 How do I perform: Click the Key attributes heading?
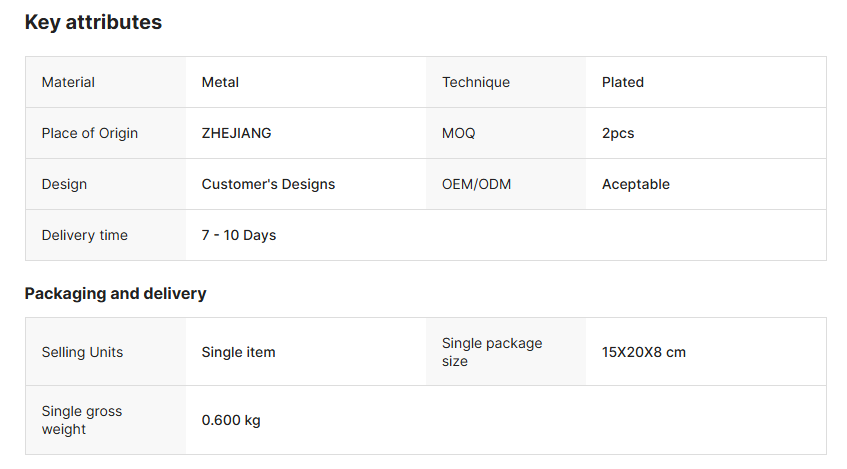coord(93,22)
